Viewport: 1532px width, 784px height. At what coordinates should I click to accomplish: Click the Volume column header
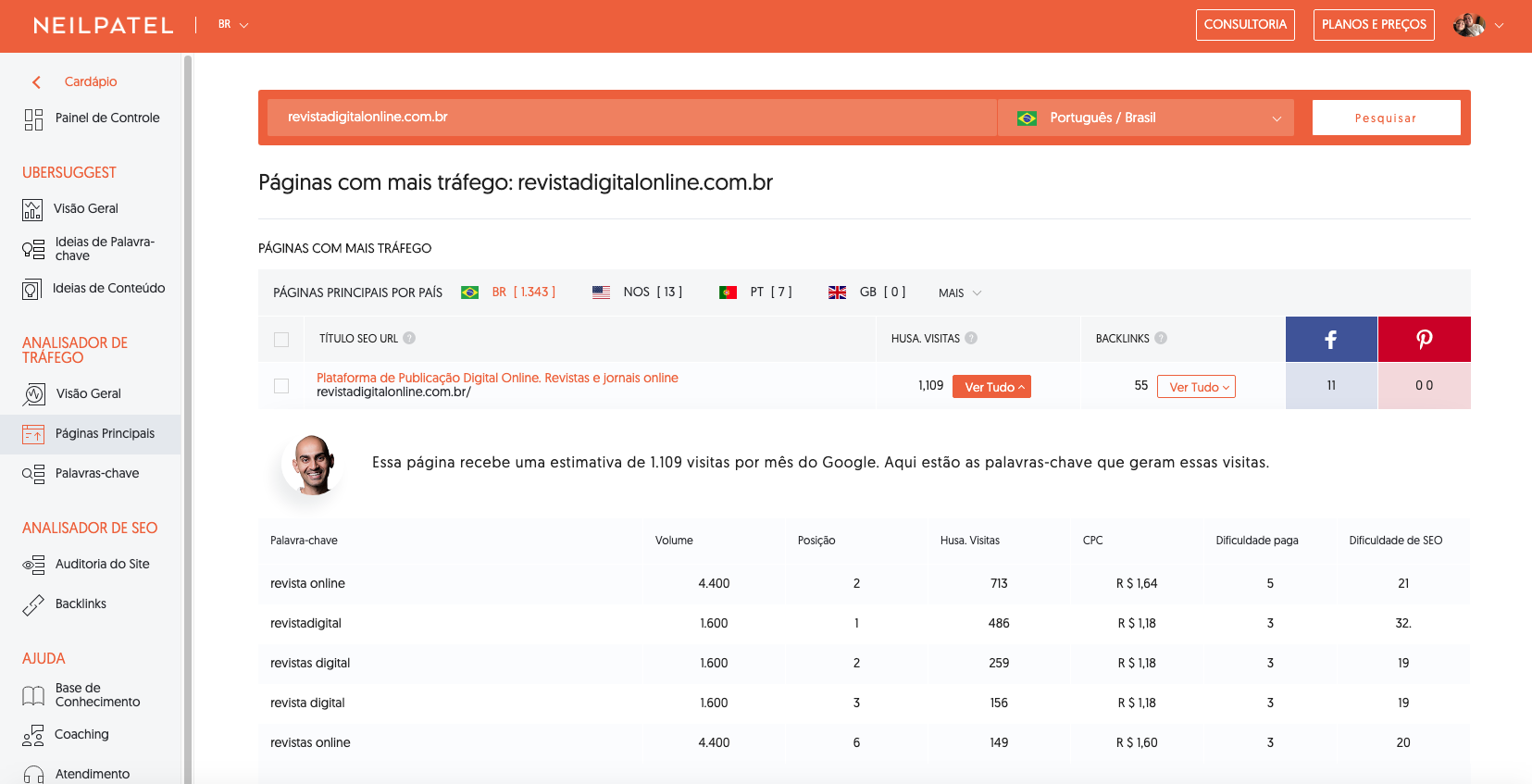point(674,541)
